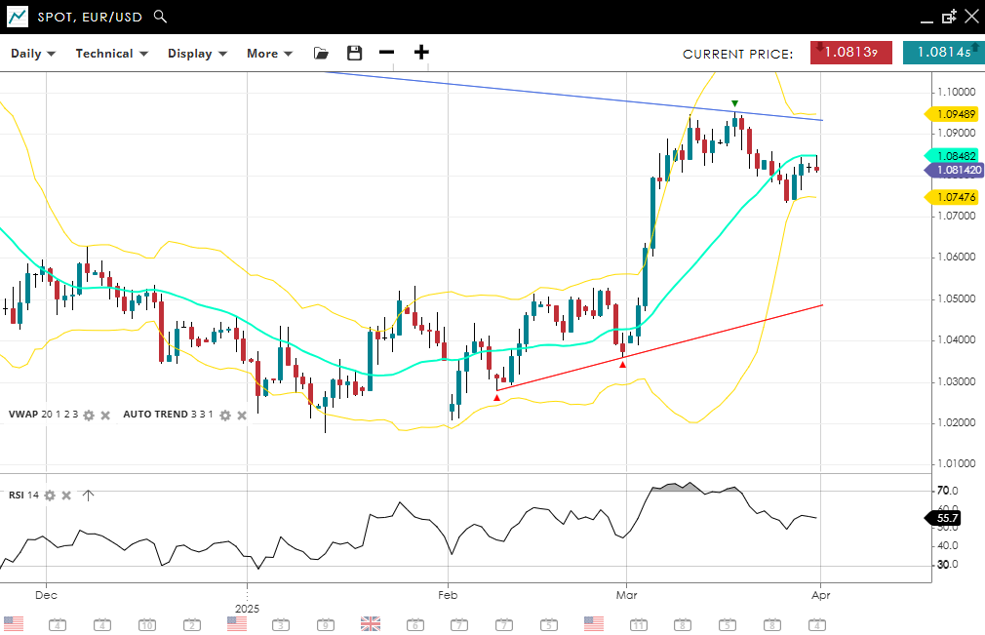This screenshot has width=985, height=635.
Task: Click the teal buy price 1.0814
Action: pyautogui.click(x=942, y=53)
